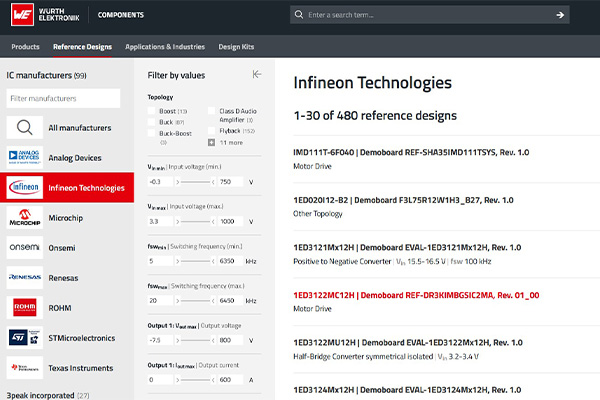Open the Products menu
Screen dimensions: 600x400
pyautogui.click(x=25, y=47)
